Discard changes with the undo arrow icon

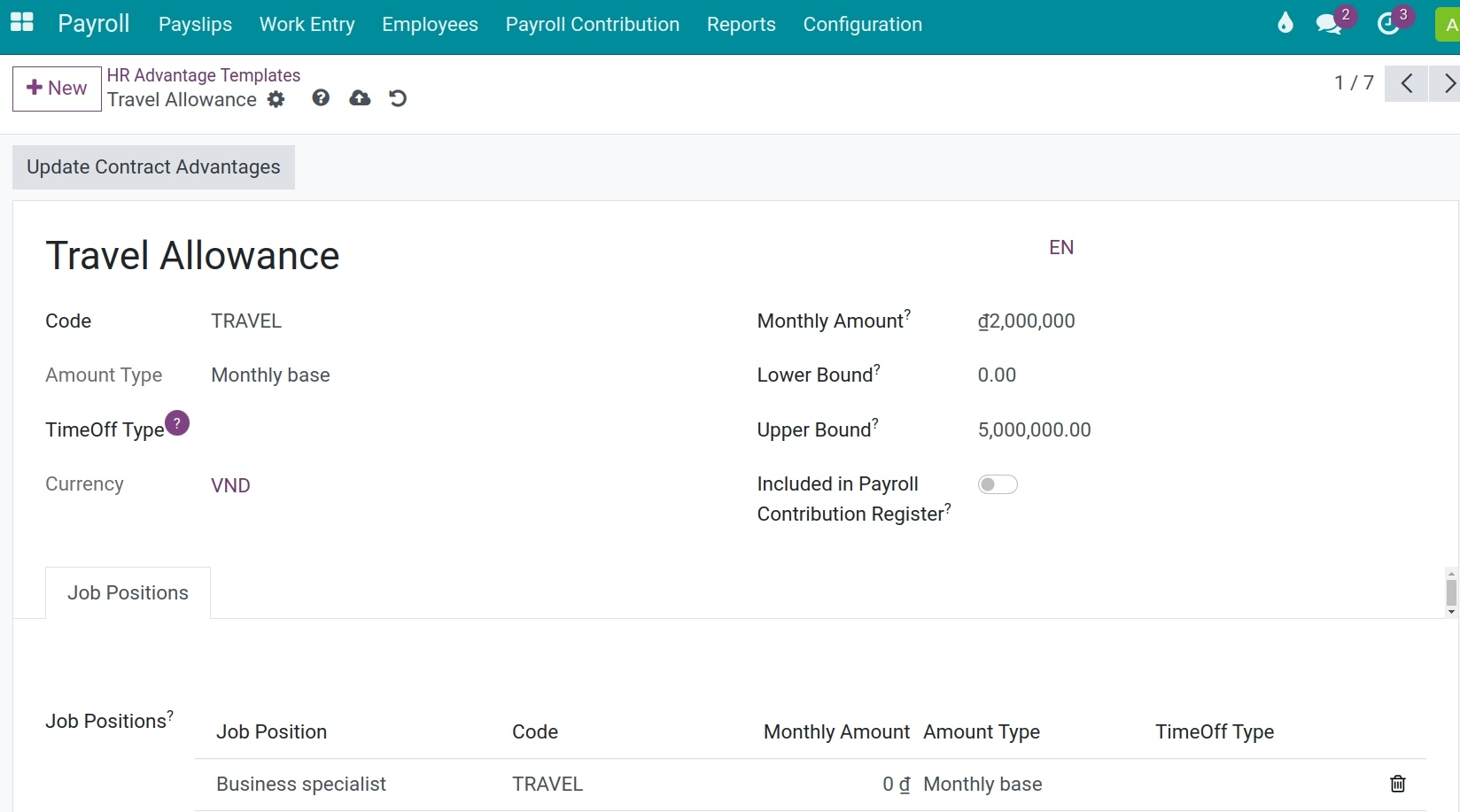pos(398,98)
